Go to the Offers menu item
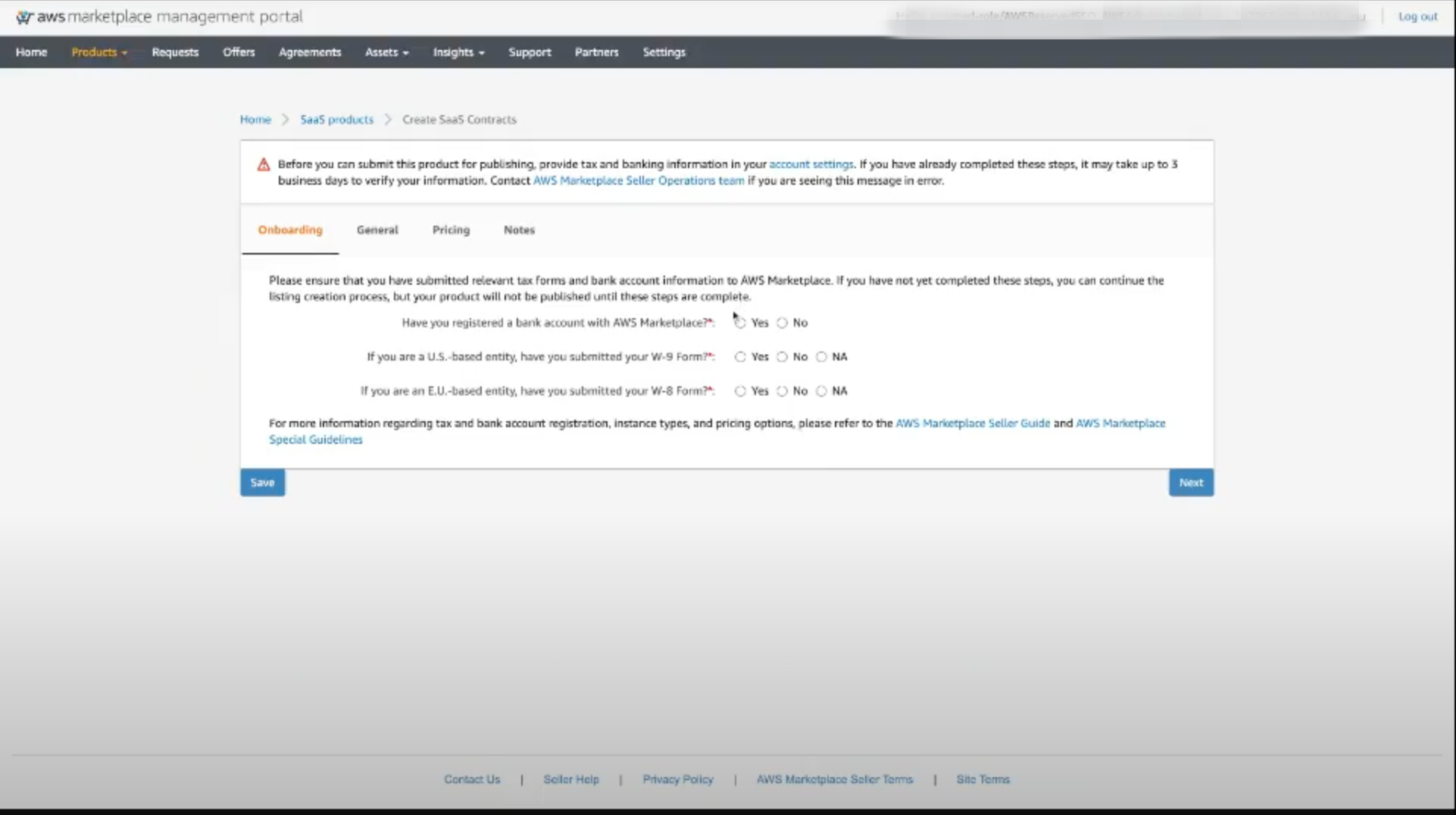This screenshot has height=815, width=1456. pyautogui.click(x=239, y=52)
